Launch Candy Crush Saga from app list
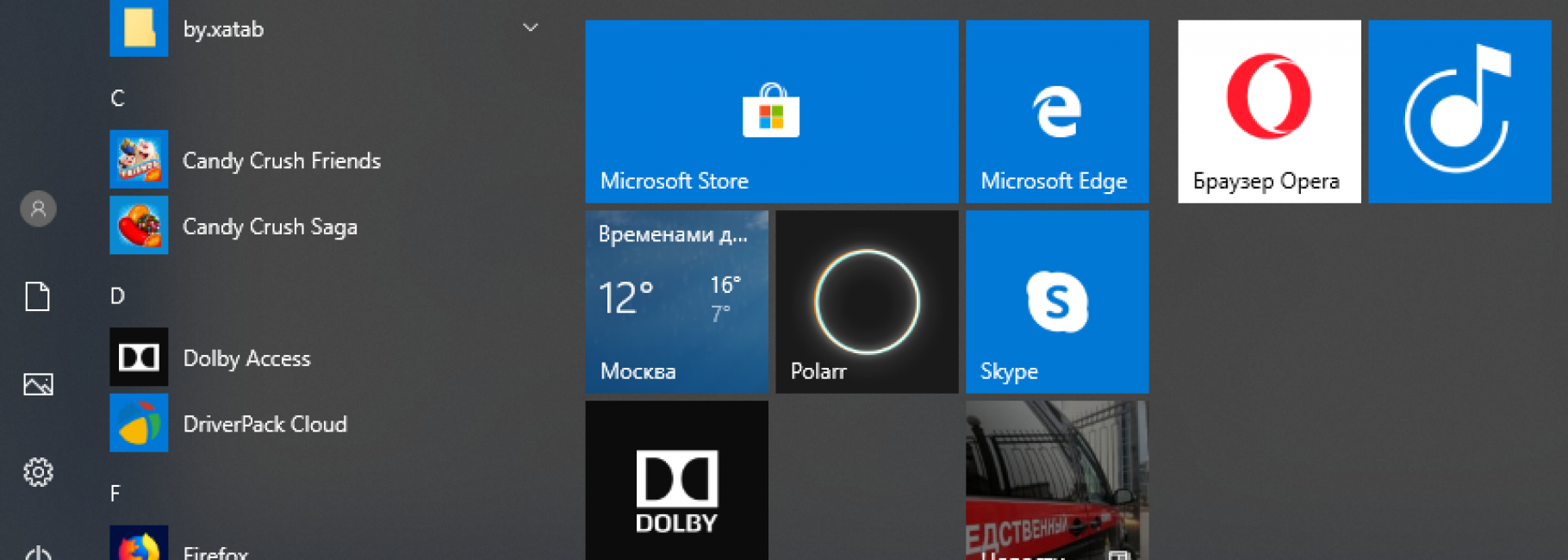Image resolution: width=1568 pixels, height=560 pixels. tap(269, 227)
